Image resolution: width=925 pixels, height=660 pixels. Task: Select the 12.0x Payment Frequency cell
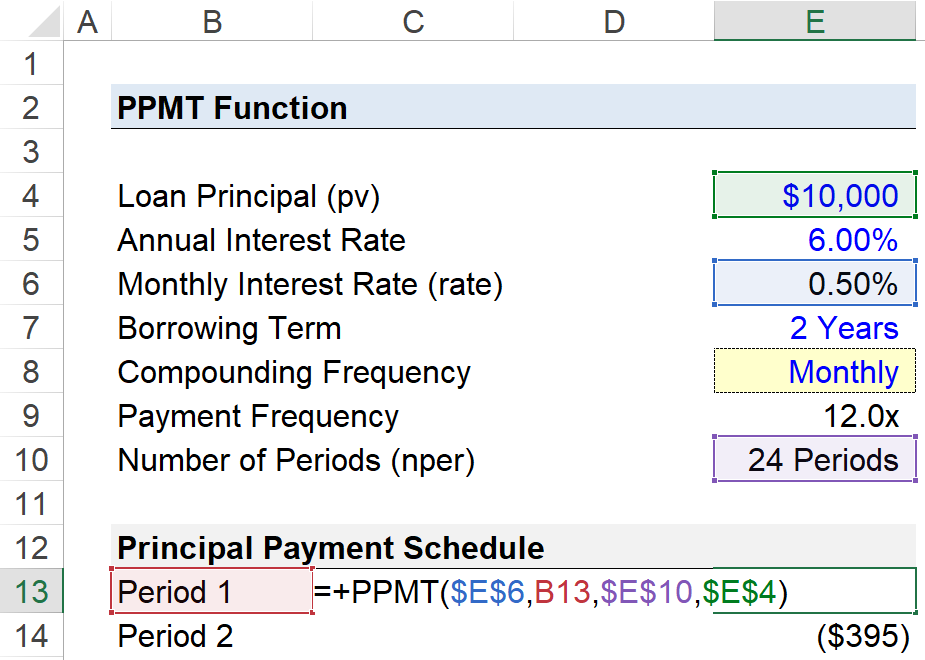(x=813, y=415)
